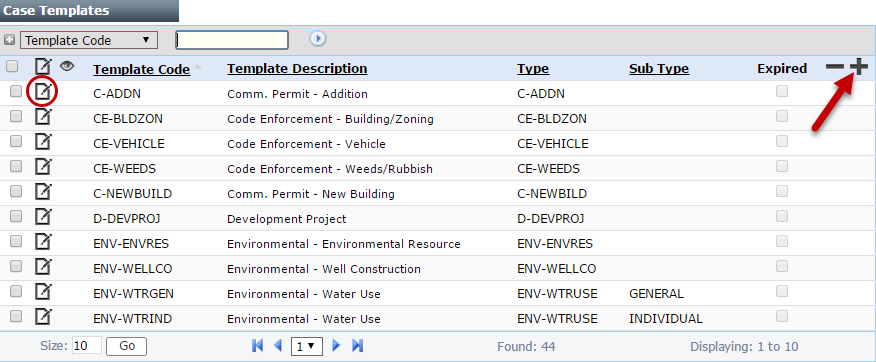Edit the CE-VEHICLE template row
This screenshot has width=876, height=362.
43,142
